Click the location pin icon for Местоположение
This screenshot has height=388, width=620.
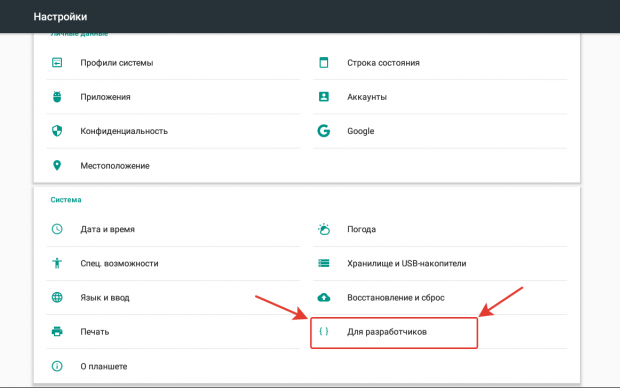tap(57, 165)
